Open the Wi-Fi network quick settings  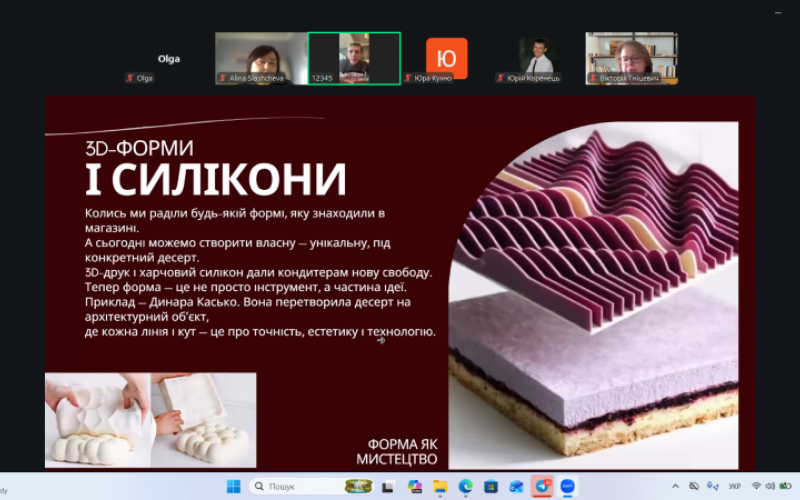tap(757, 487)
